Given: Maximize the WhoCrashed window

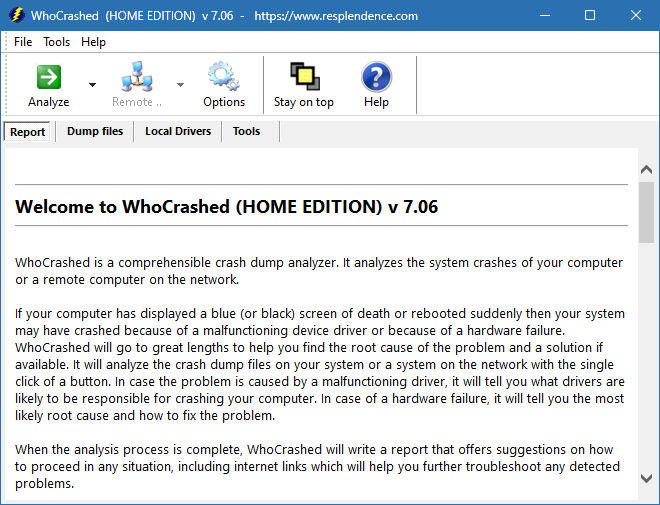Looking at the screenshot, I should point(590,16).
